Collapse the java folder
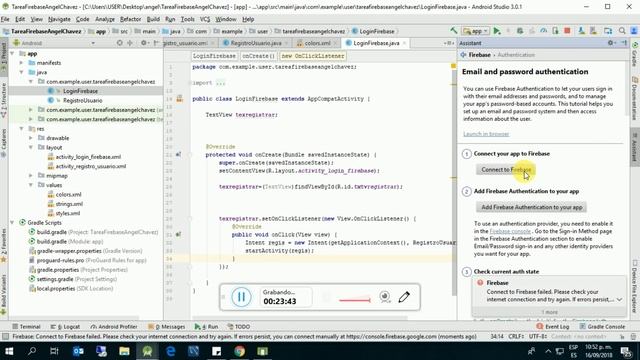The width and height of the screenshot is (640, 360). pyautogui.click(x=21, y=72)
